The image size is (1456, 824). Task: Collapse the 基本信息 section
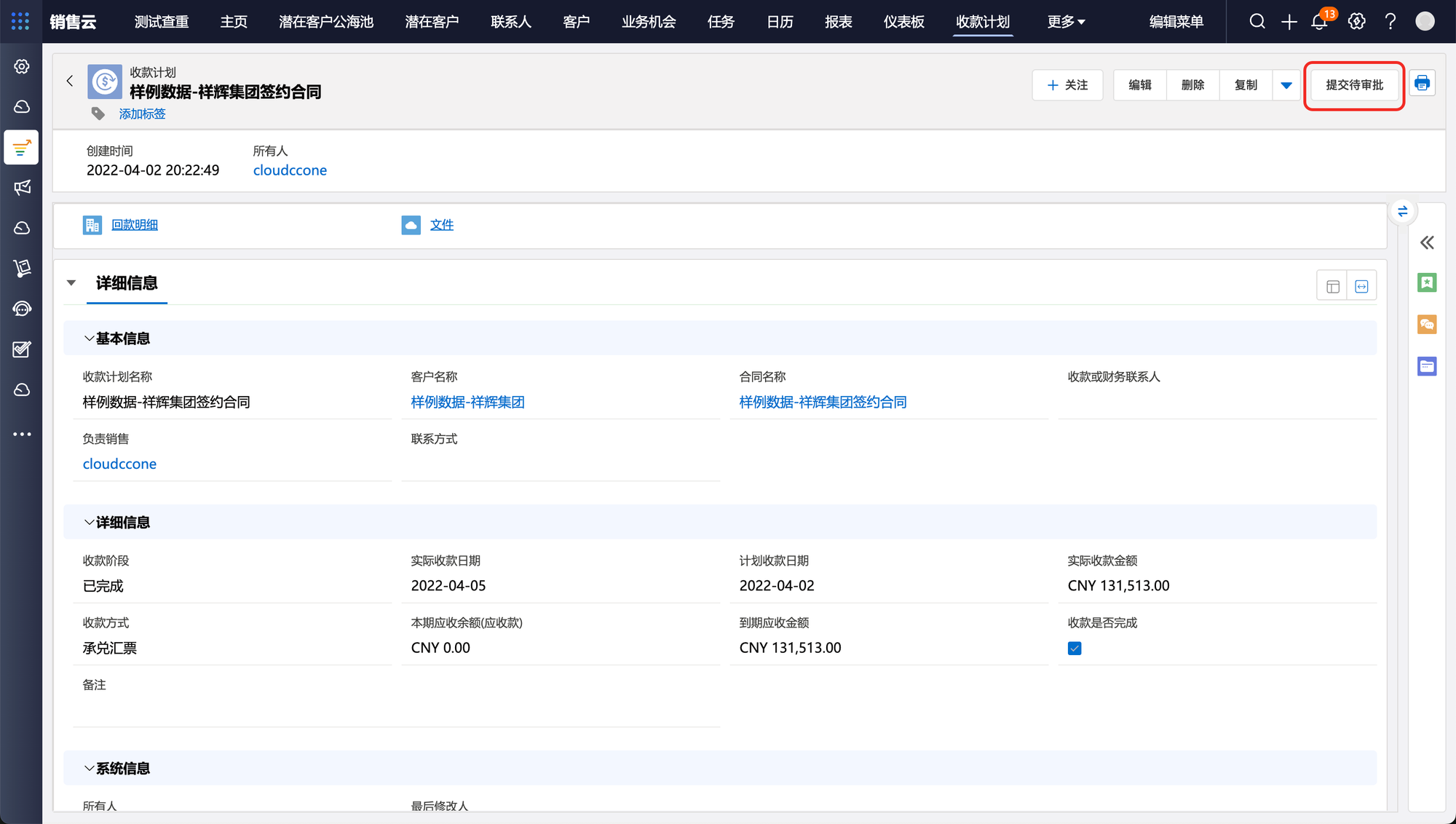click(89, 338)
